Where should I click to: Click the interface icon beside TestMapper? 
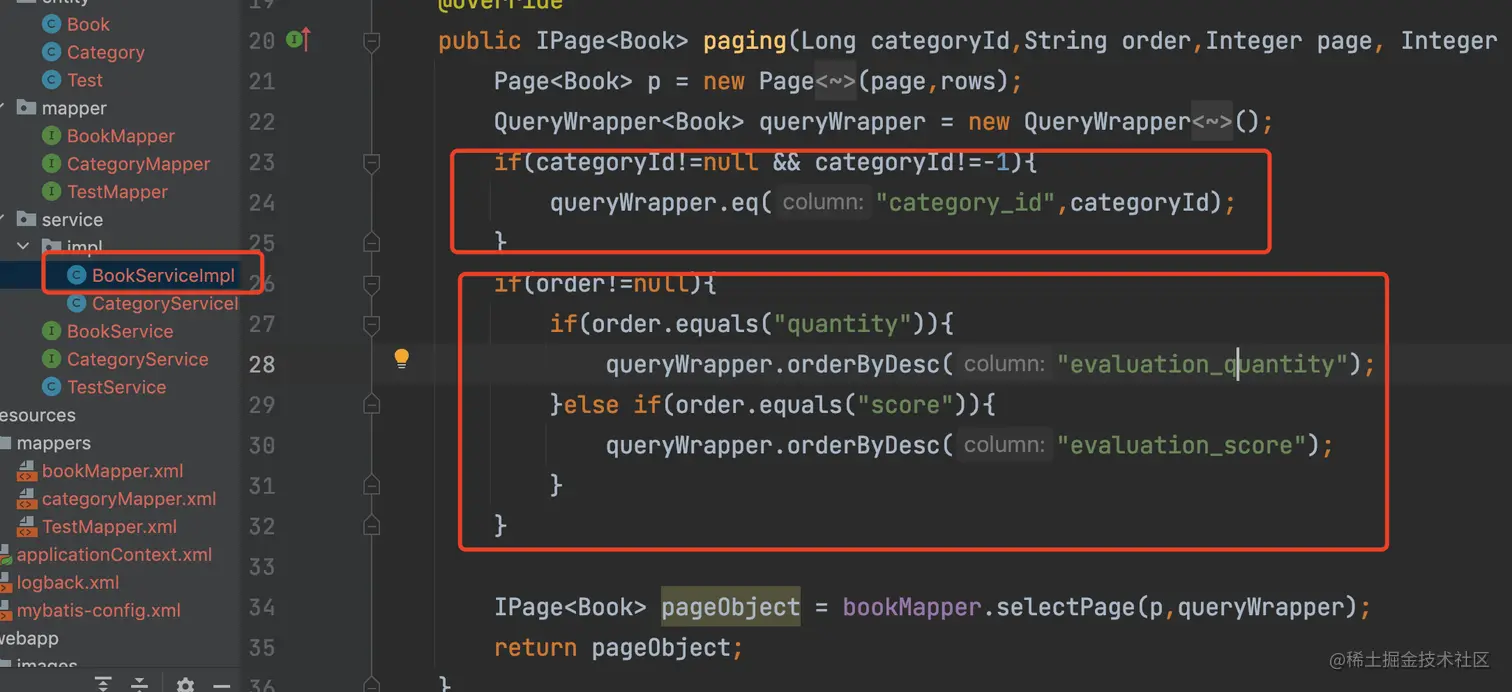pos(51,192)
